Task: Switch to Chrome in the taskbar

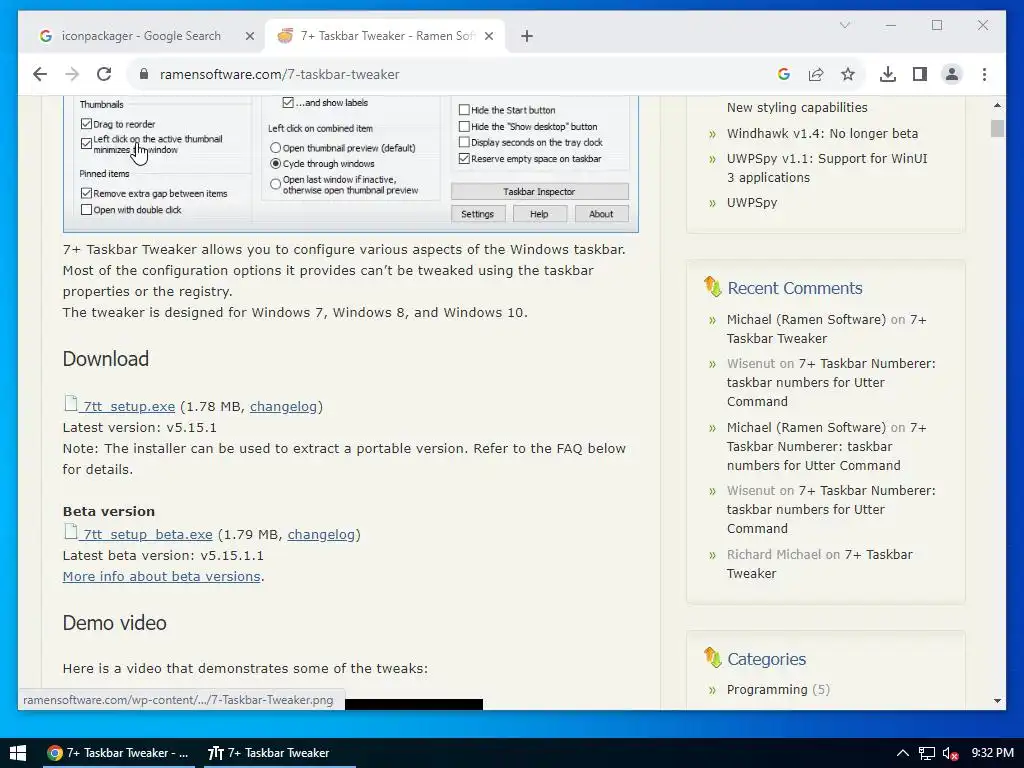Action: click(118, 753)
